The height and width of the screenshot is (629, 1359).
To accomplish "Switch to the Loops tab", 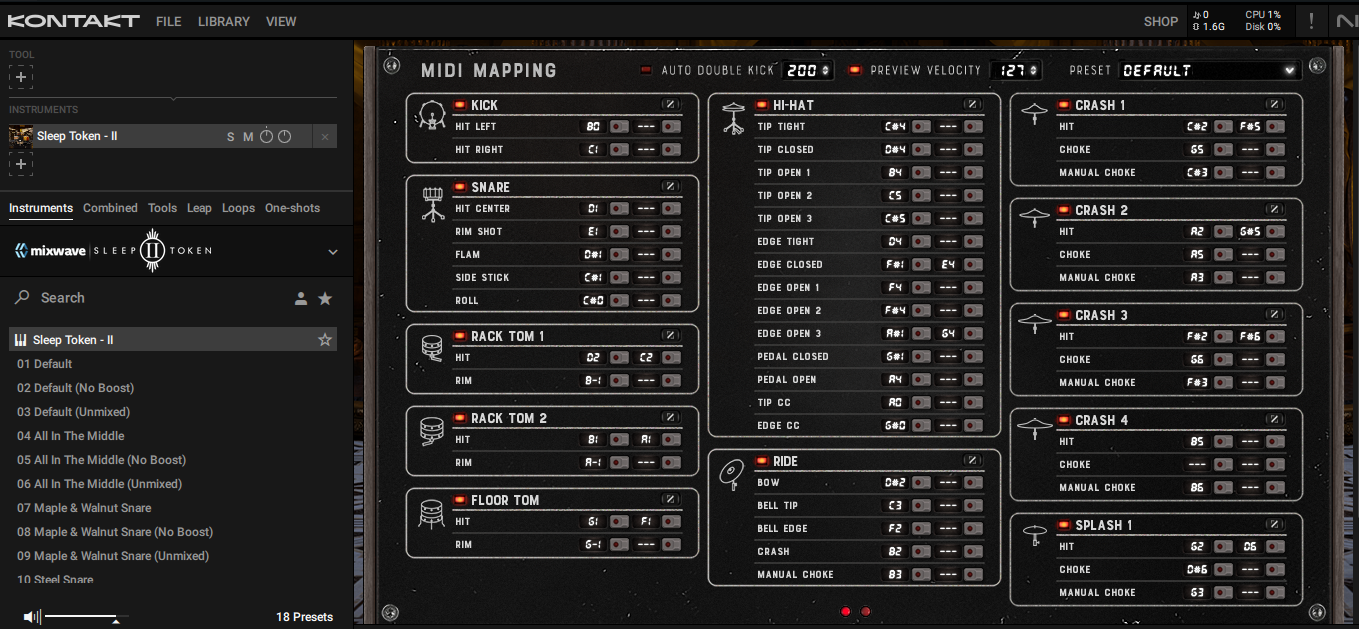I will pos(238,208).
